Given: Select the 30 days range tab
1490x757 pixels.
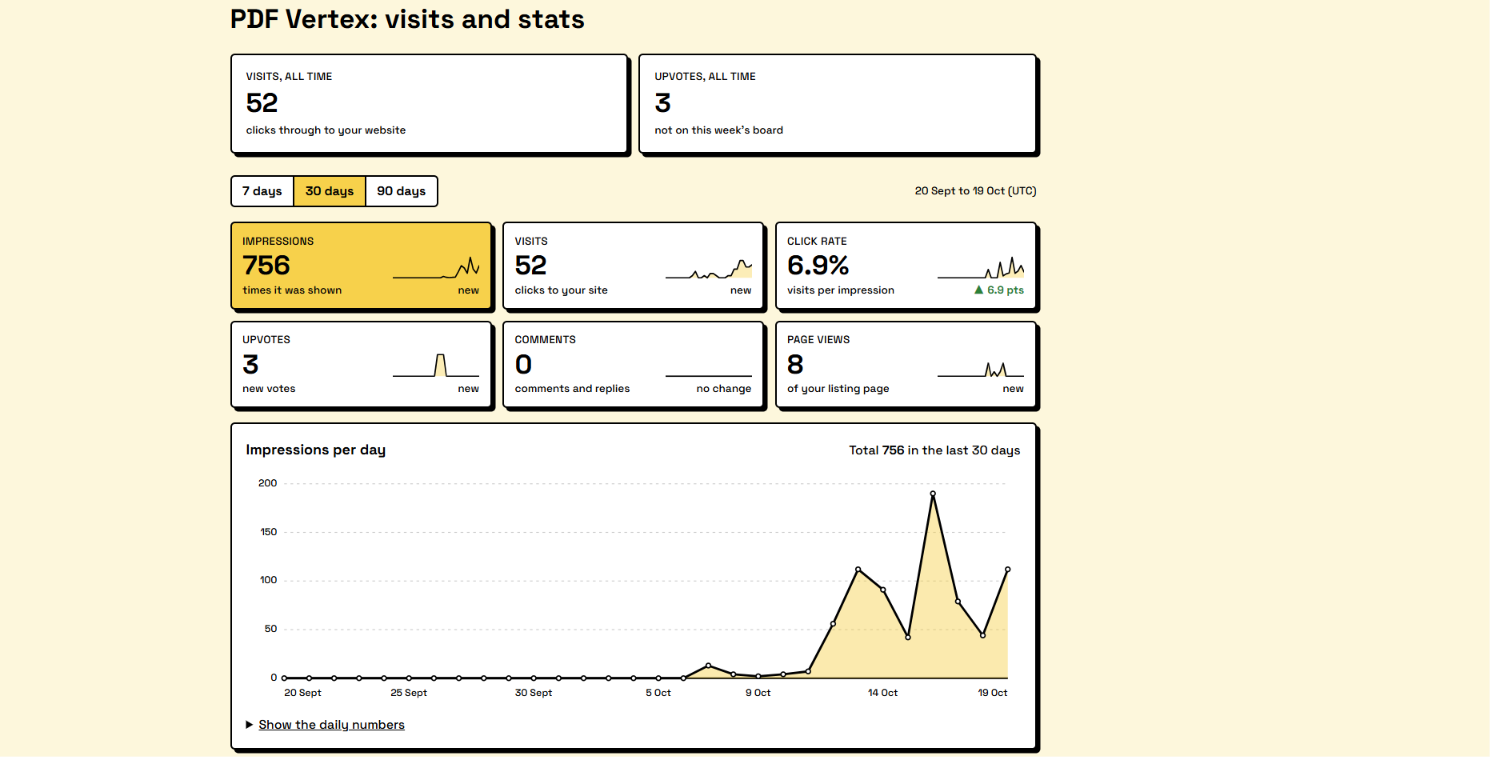Looking at the screenshot, I should [x=330, y=191].
